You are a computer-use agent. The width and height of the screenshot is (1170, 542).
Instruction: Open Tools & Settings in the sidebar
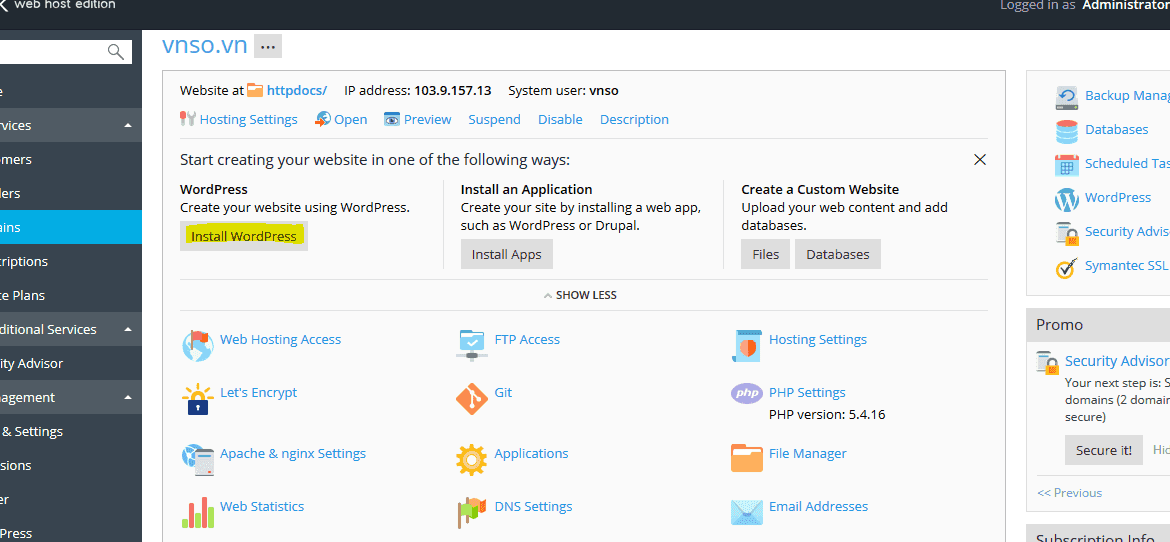pos(70,432)
